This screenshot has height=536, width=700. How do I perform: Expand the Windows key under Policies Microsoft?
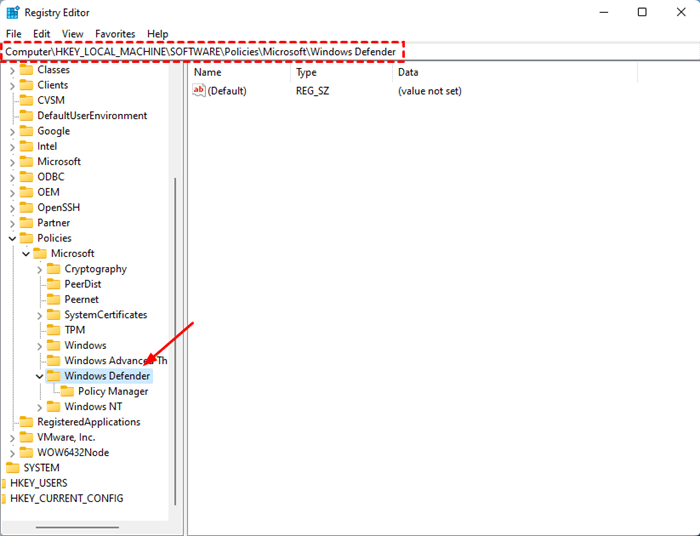39,346
